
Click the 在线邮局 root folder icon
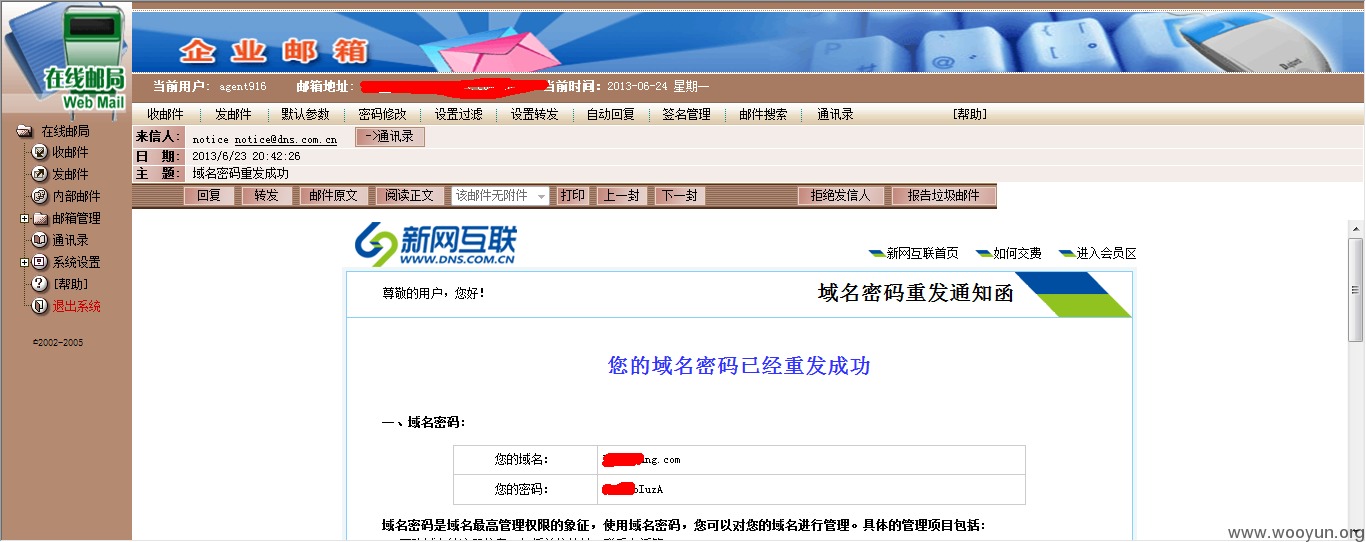pos(25,131)
